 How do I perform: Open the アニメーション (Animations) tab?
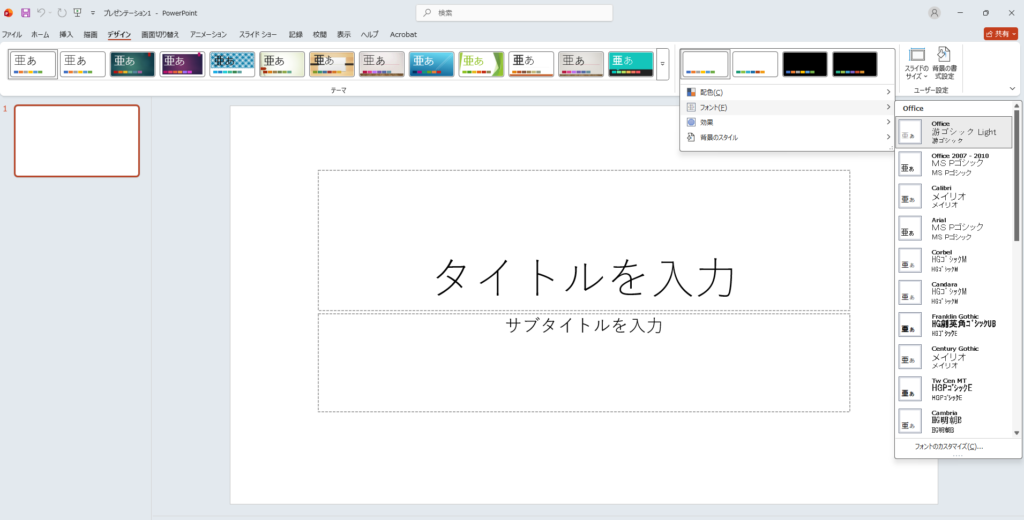point(210,34)
